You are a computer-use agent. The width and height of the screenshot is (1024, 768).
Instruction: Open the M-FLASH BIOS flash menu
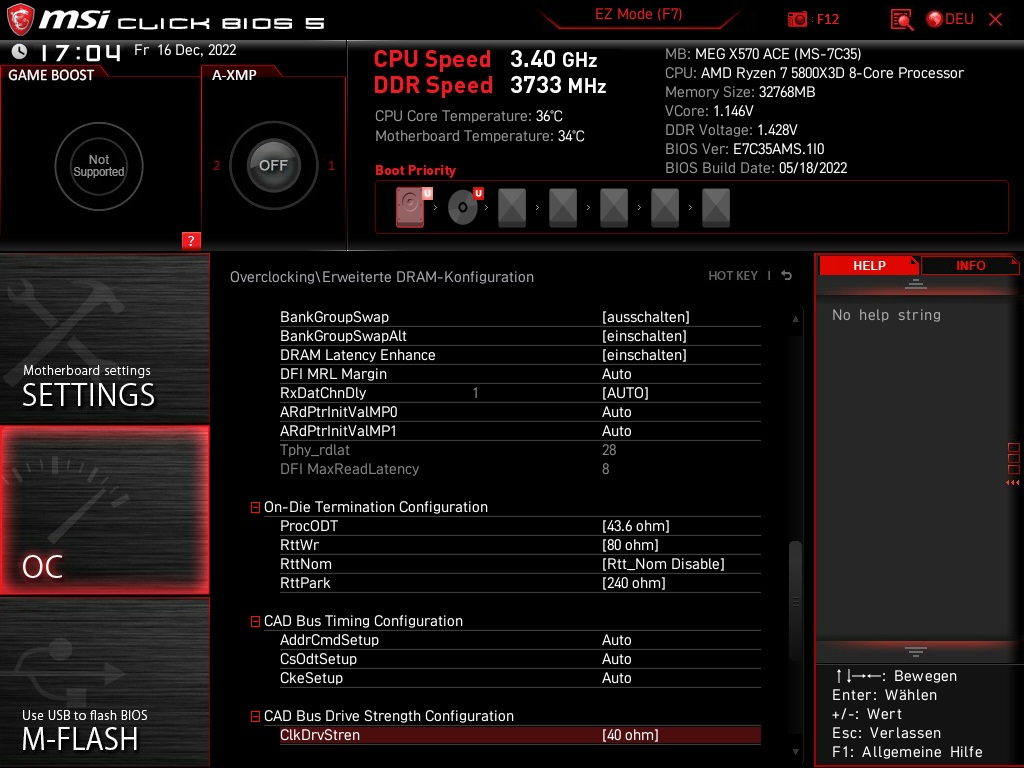[104, 682]
